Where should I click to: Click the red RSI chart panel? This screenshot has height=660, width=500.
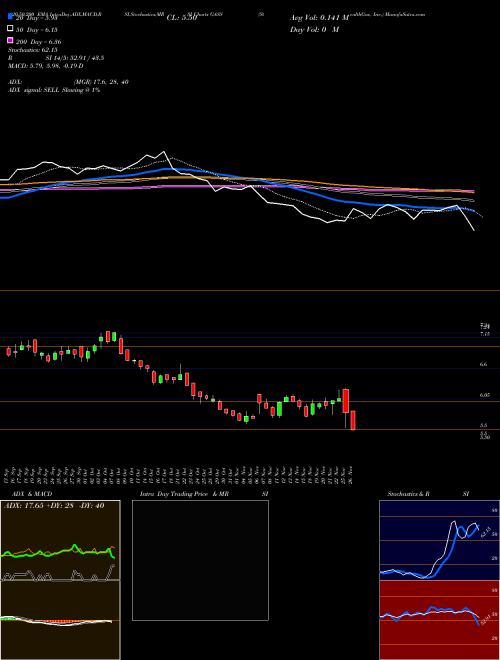(439, 620)
